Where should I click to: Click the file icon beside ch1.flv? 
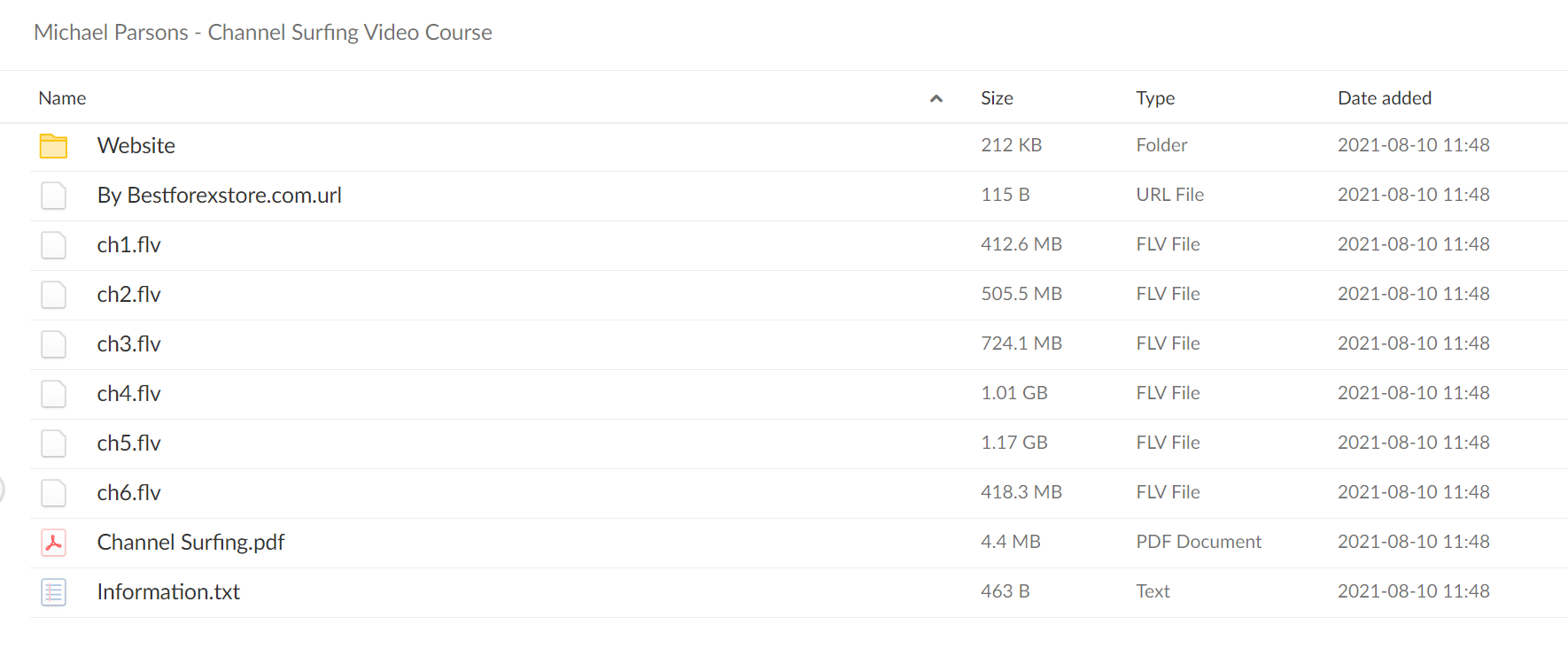tap(53, 245)
